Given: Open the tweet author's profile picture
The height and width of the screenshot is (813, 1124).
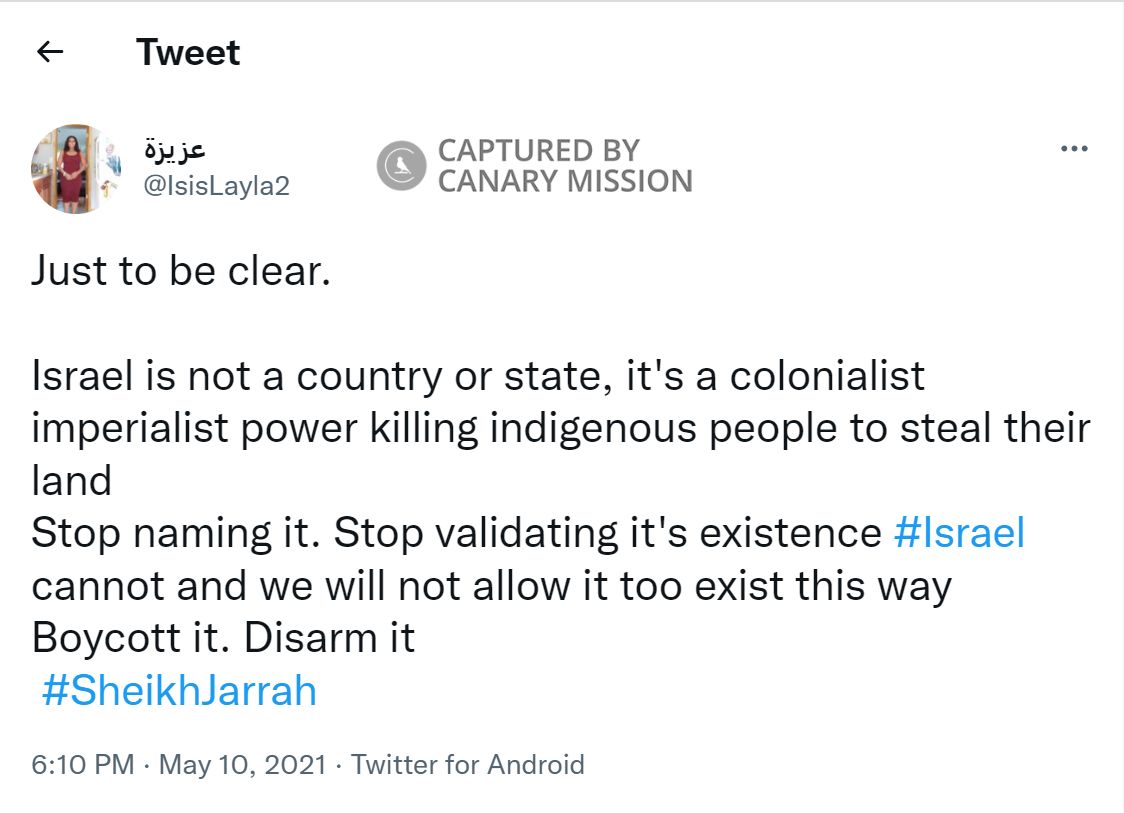Looking at the screenshot, I should click(76, 168).
